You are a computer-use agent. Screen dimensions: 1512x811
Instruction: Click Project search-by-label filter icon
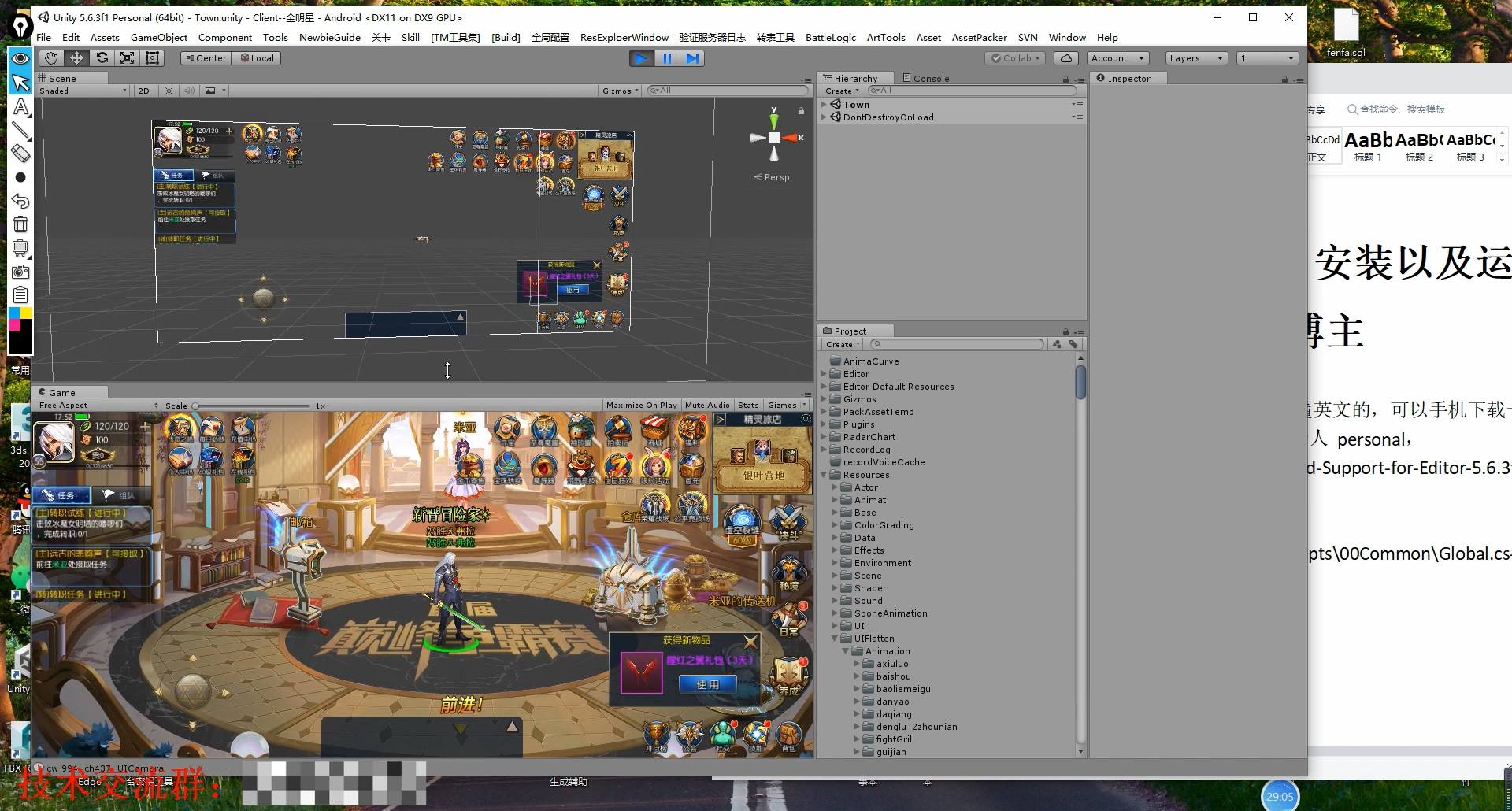[1073, 344]
